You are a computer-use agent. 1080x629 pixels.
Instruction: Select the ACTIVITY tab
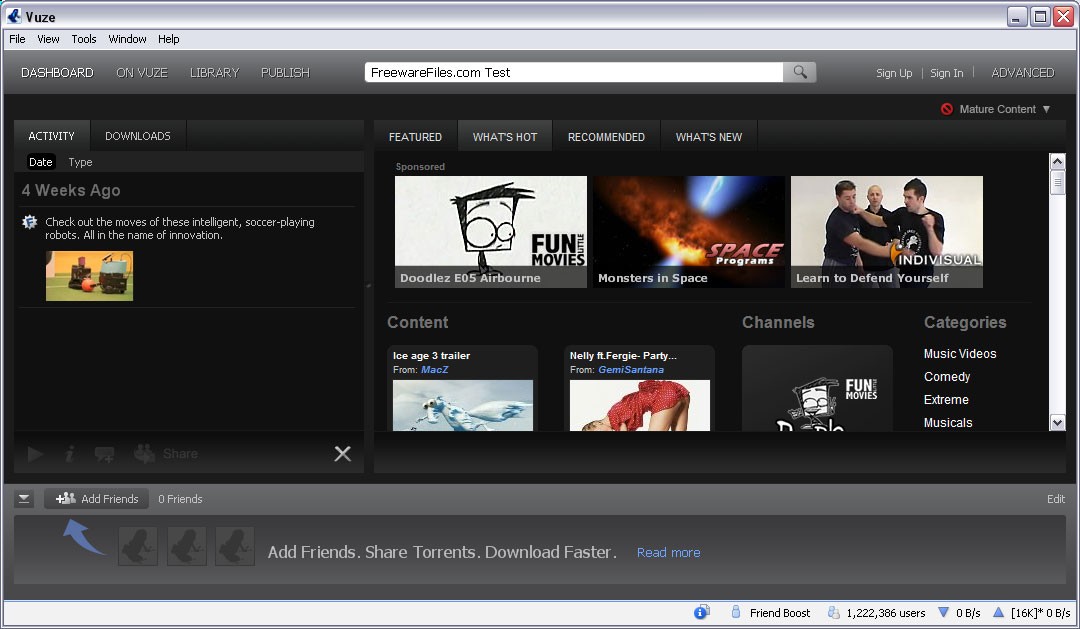point(52,136)
